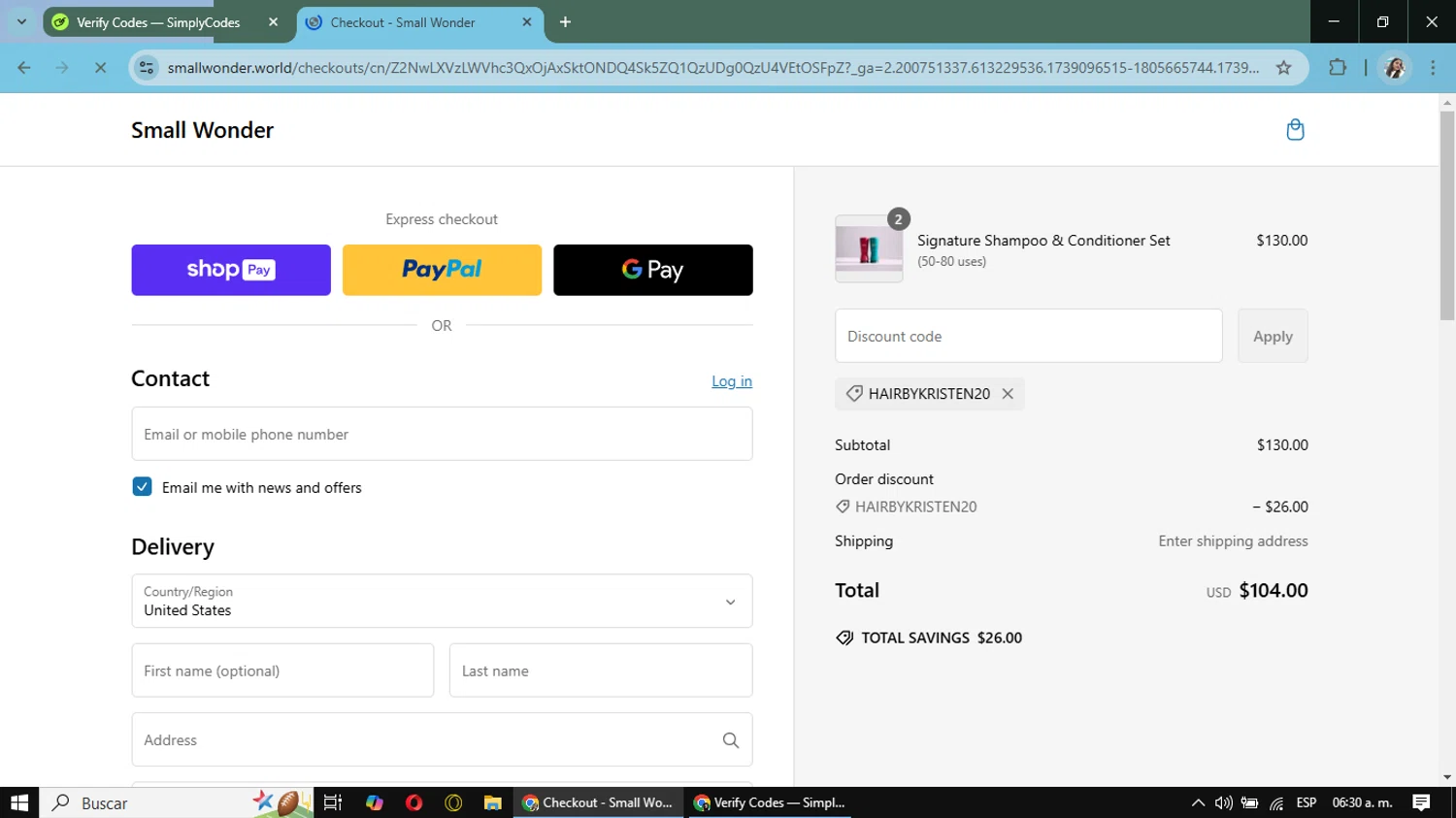Show hidden system tray icons
Viewport: 1456px width, 818px height.
[1198, 802]
